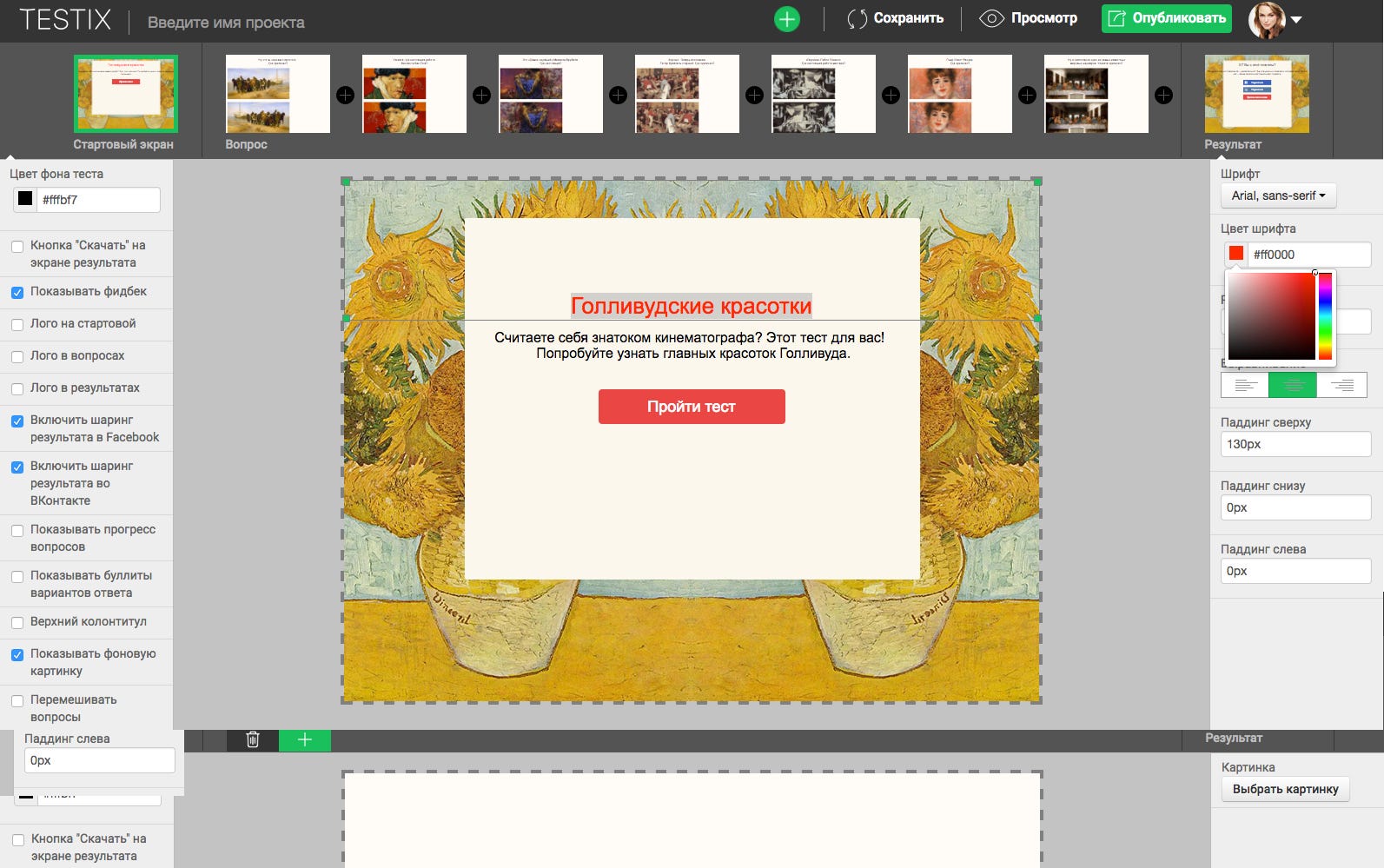
Task: Click the top-right green canvas resize handle
Action: [x=1037, y=182]
